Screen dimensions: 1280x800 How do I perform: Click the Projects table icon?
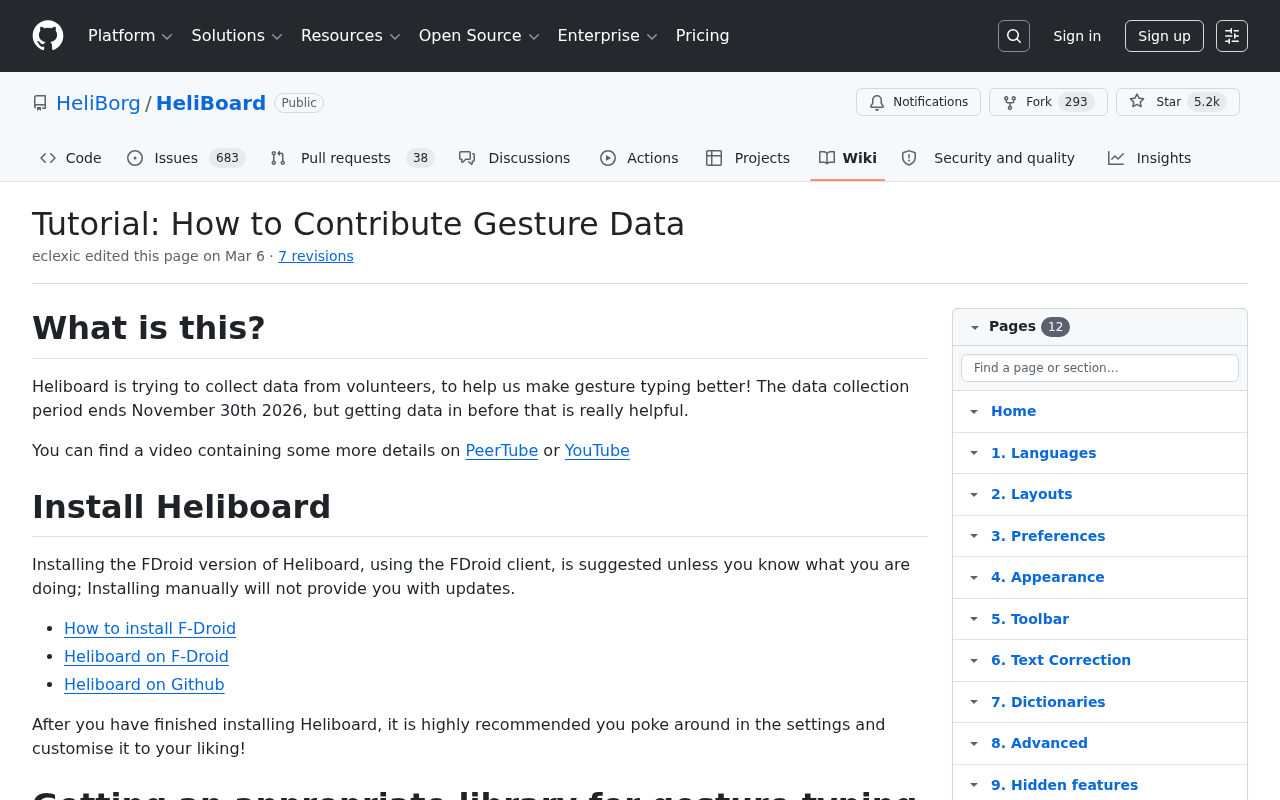tap(714, 158)
